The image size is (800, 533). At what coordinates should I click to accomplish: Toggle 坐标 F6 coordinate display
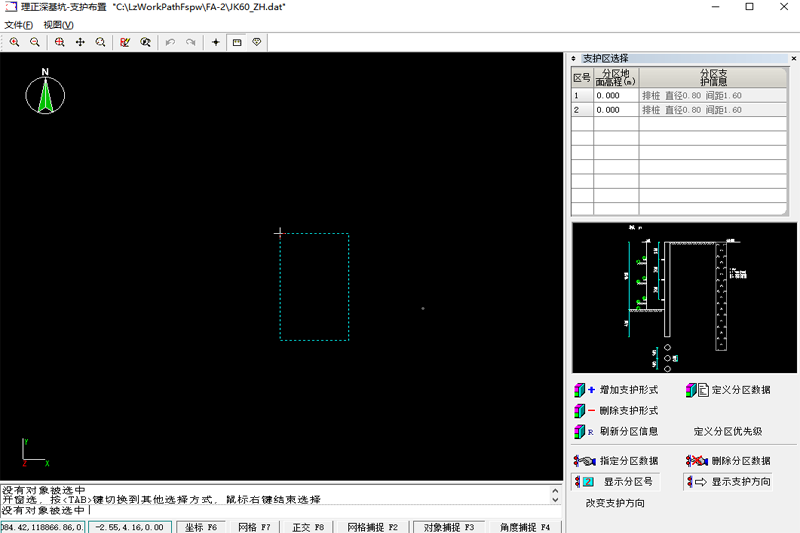(x=201, y=527)
